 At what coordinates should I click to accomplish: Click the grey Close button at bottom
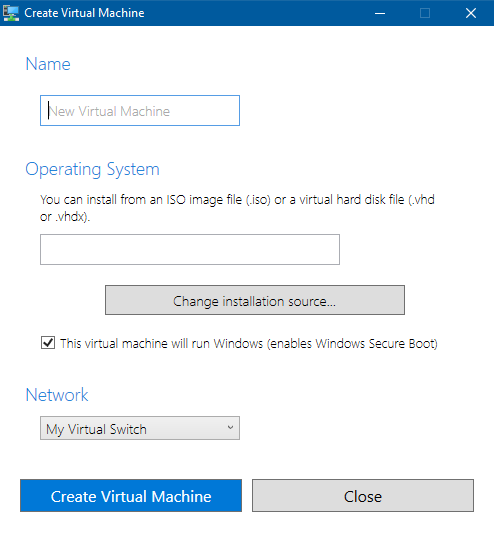pyautogui.click(x=363, y=496)
